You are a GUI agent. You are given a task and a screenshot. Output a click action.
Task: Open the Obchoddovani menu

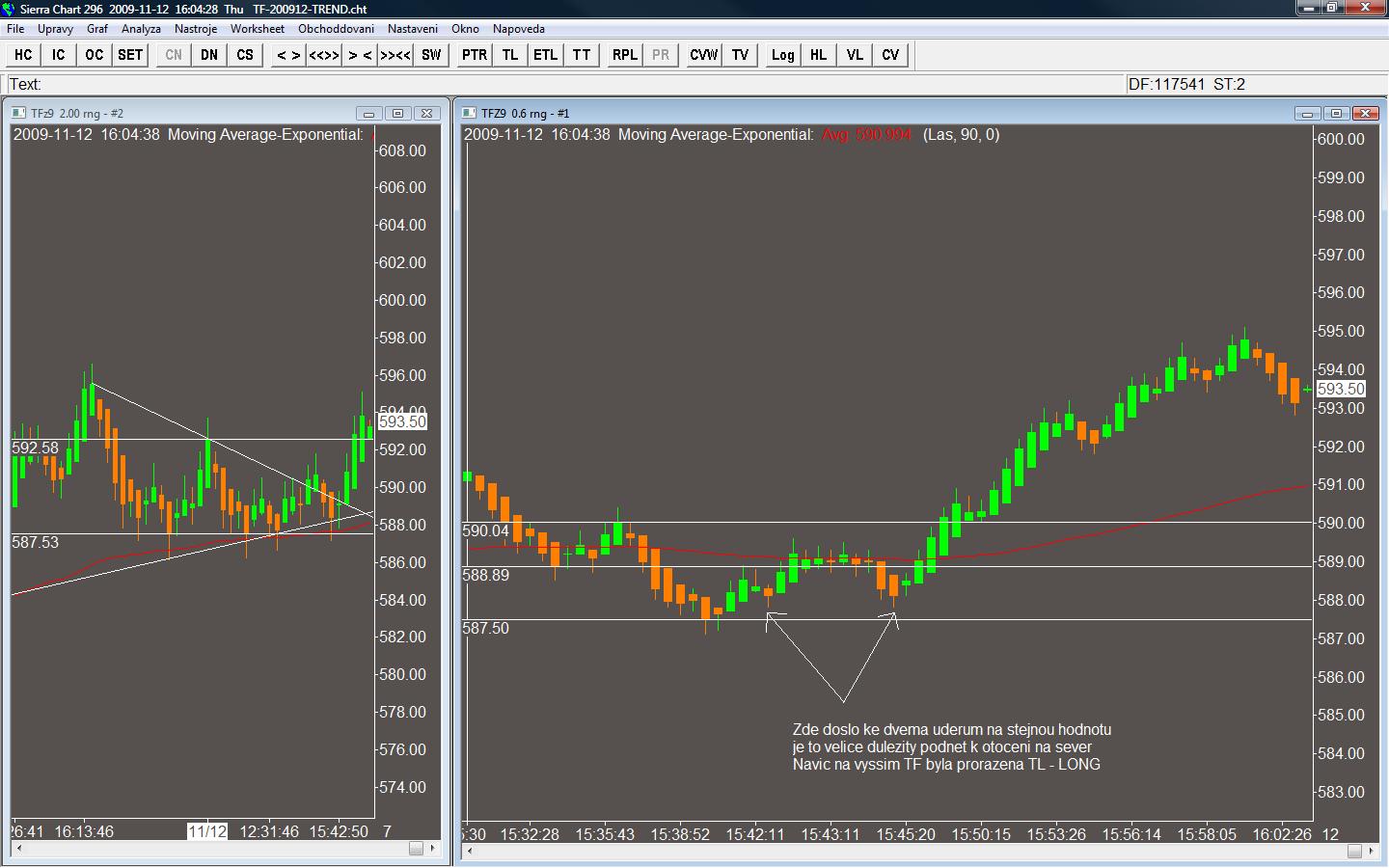pyautogui.click(x=336, y=29)
